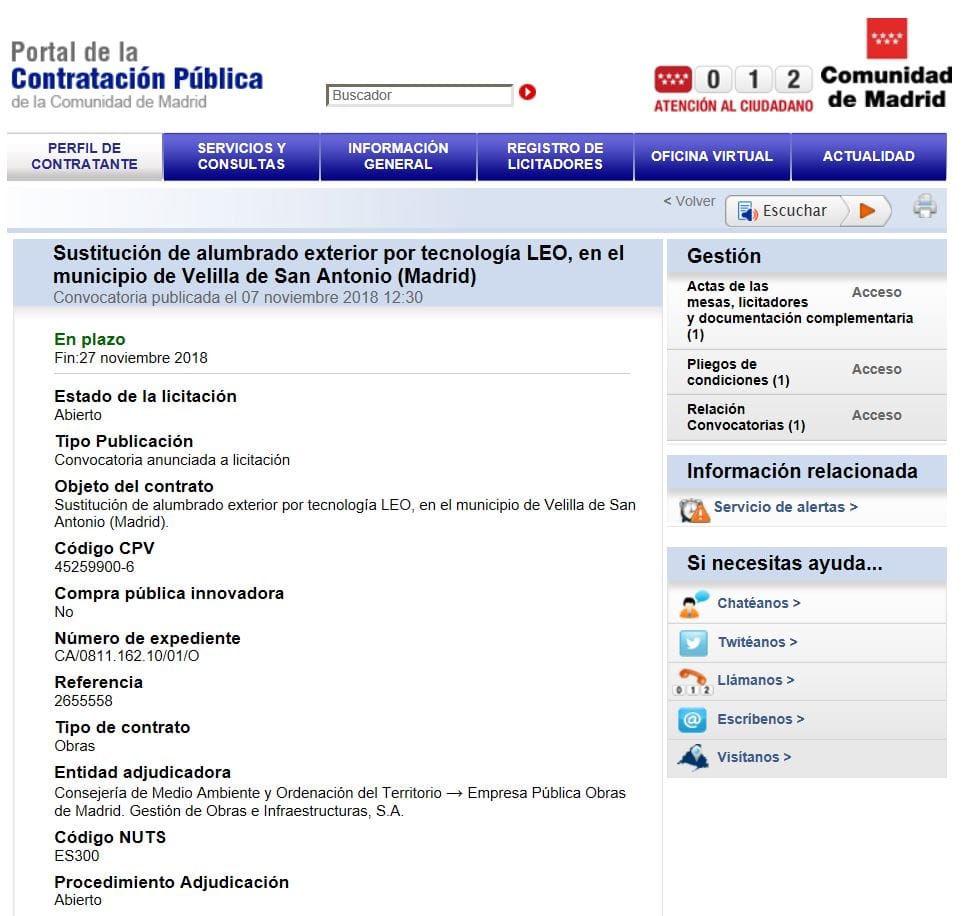Click the Twitter bird icon

[693, 643]
